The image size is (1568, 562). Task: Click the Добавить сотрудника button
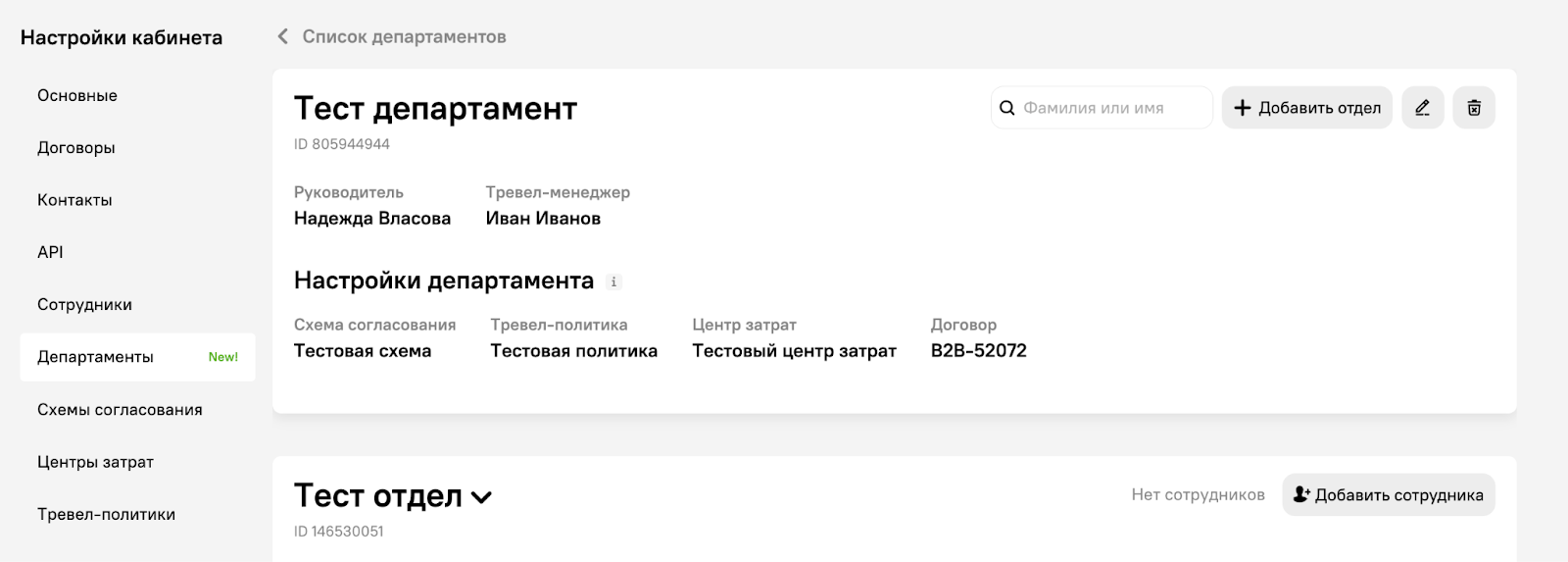tap(1389, 494)
